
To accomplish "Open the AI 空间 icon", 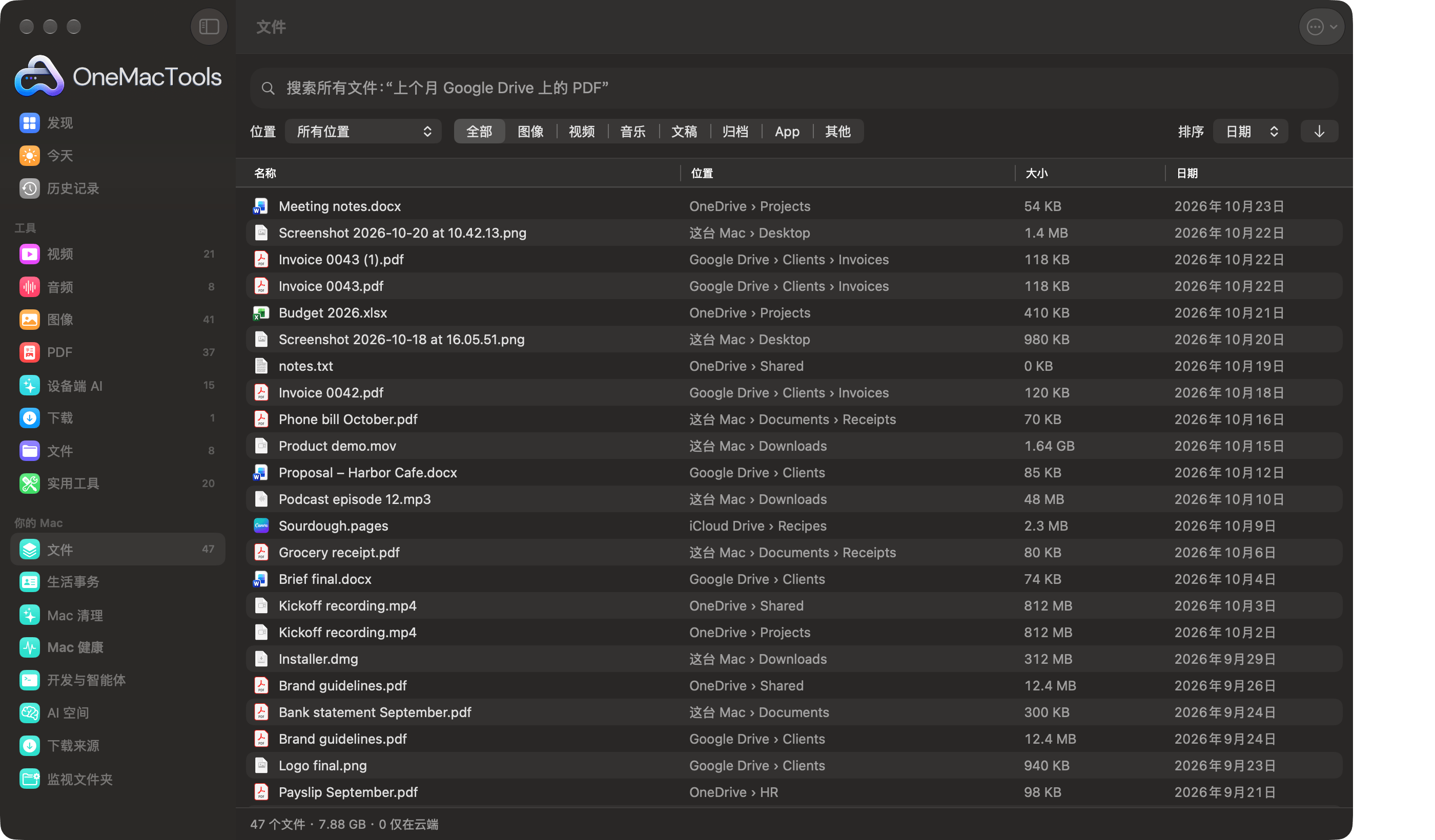I will (30, 712).
